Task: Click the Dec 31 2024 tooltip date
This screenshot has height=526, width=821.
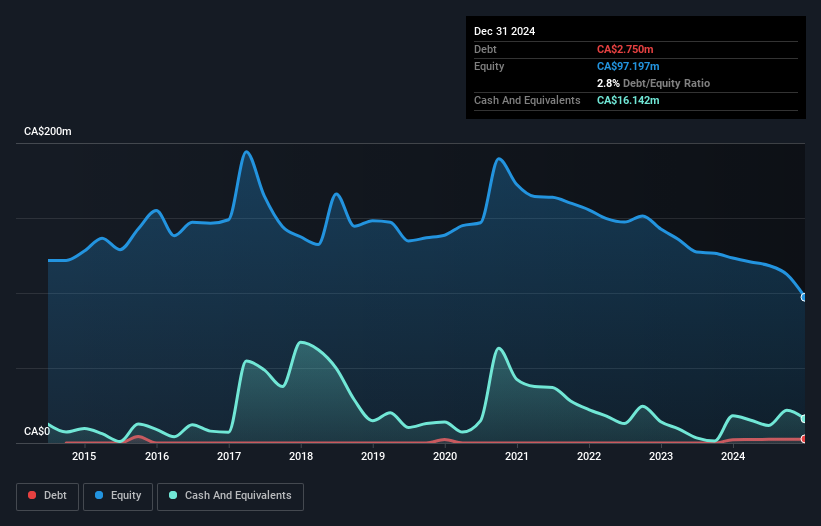Action: click(x=504, y=31)
